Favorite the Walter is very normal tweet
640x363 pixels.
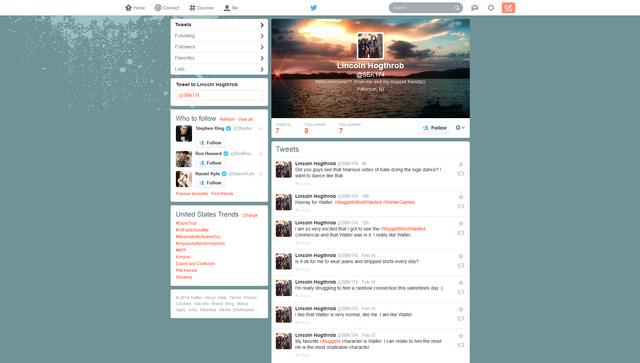coord(461,310)
